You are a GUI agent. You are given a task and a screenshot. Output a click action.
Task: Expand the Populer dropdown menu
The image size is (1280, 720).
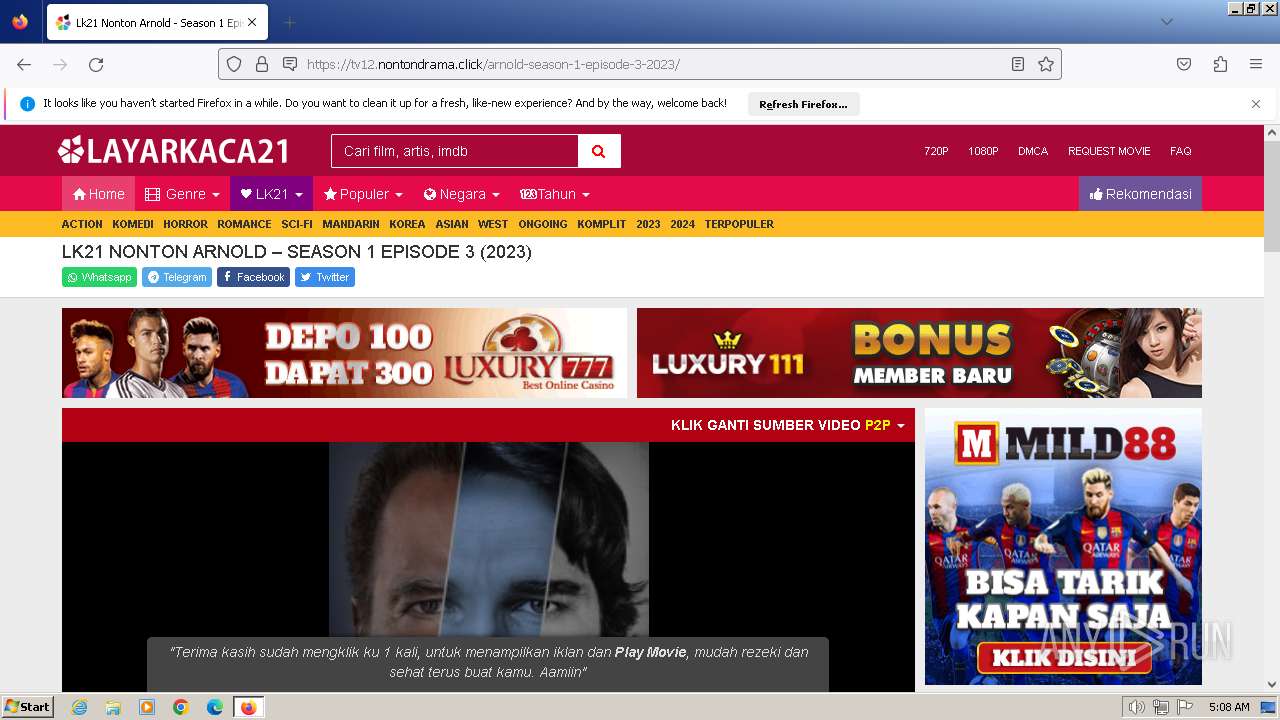pos(363,194)
